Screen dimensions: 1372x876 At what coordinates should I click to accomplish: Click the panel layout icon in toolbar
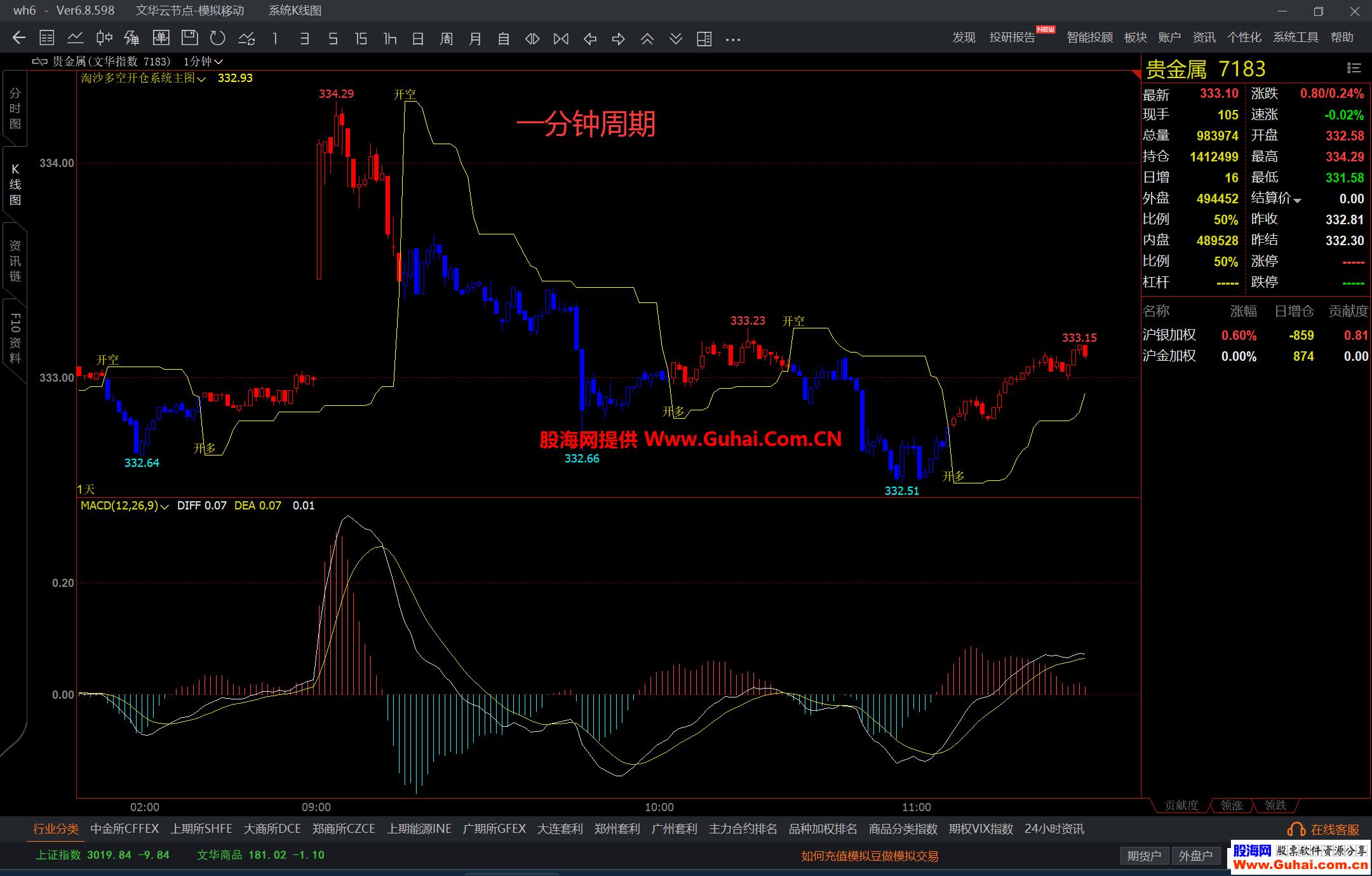coord(704,39)
